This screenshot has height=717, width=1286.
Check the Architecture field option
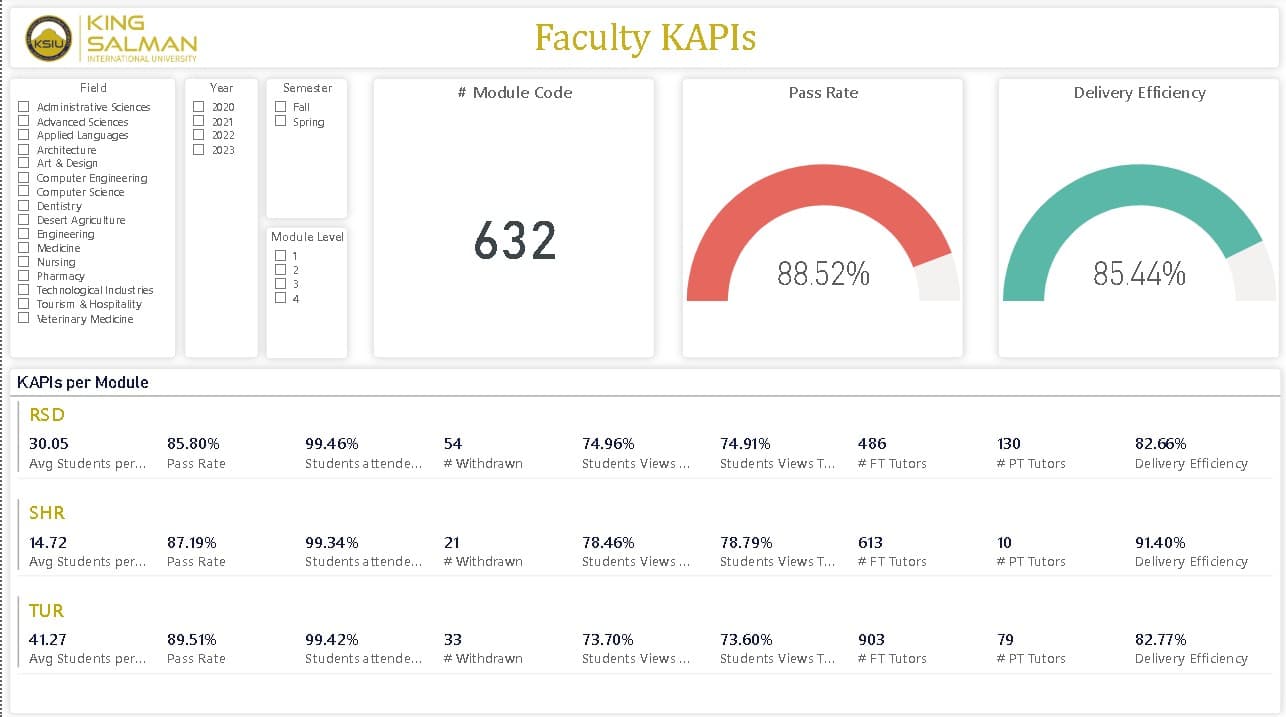click(x=24, y=149)
